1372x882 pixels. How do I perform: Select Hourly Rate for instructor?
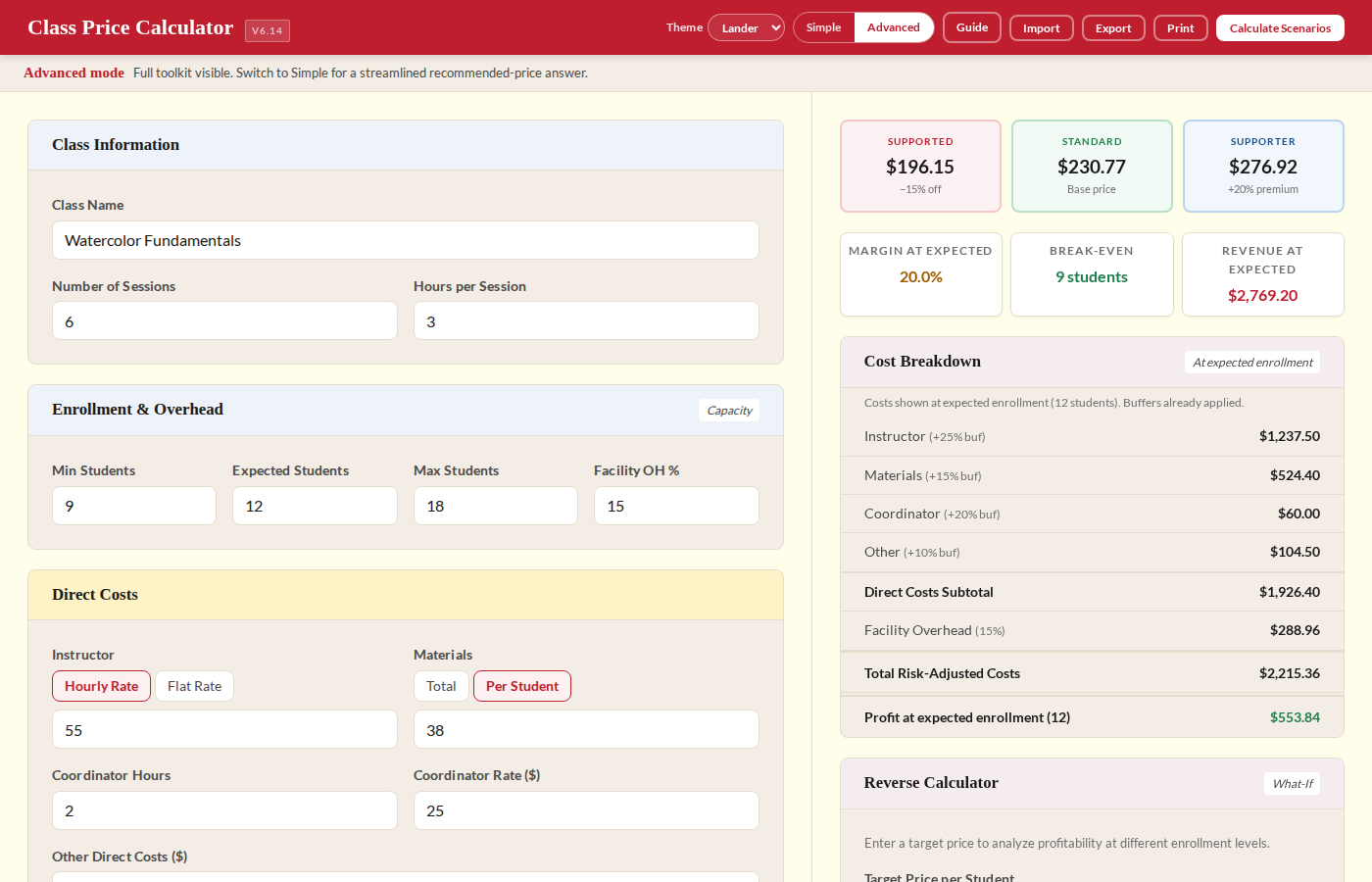(x=102, y=686)
